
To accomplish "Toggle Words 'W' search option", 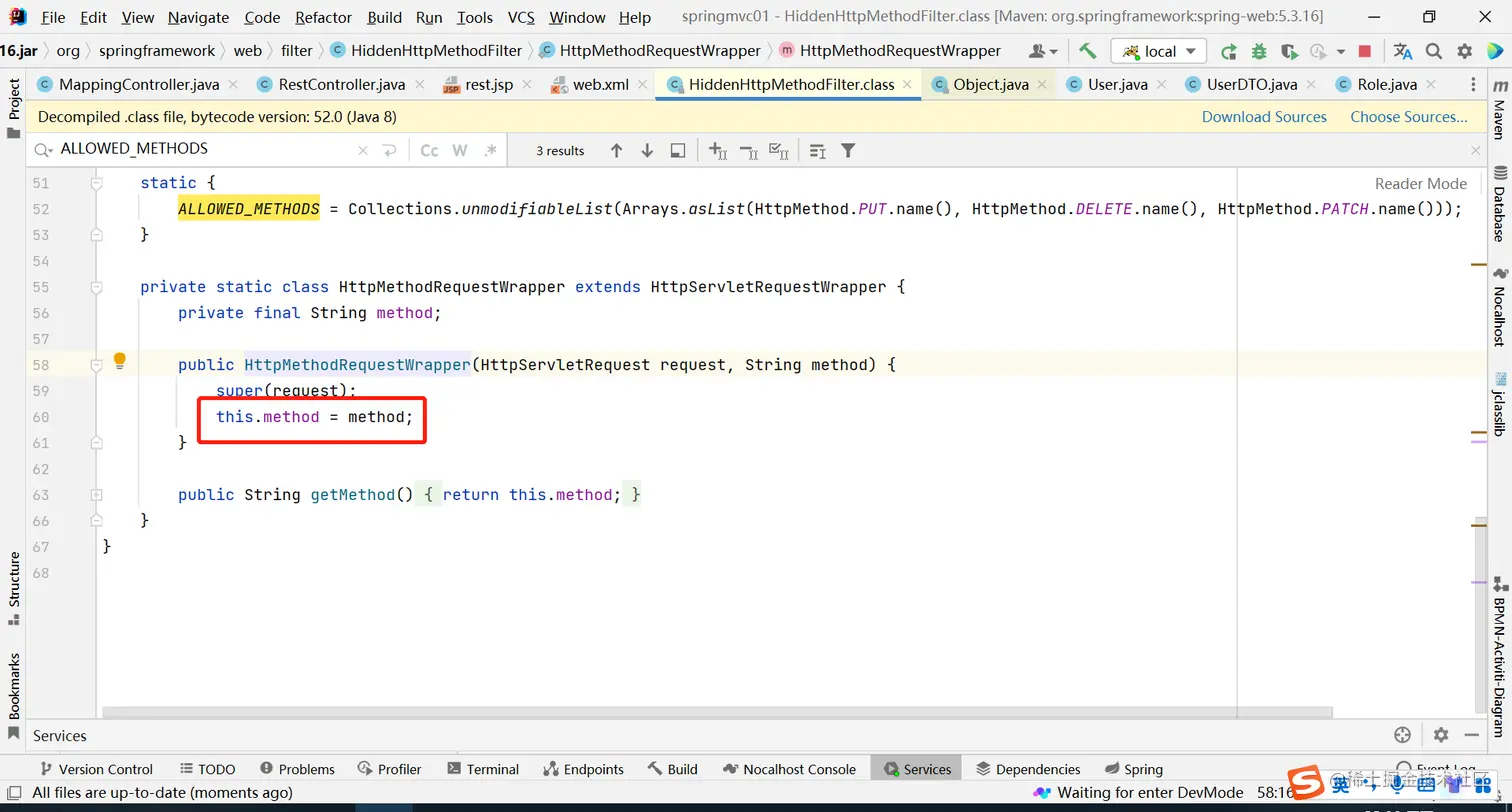I will pyautogui.click(x=460, y=150).
